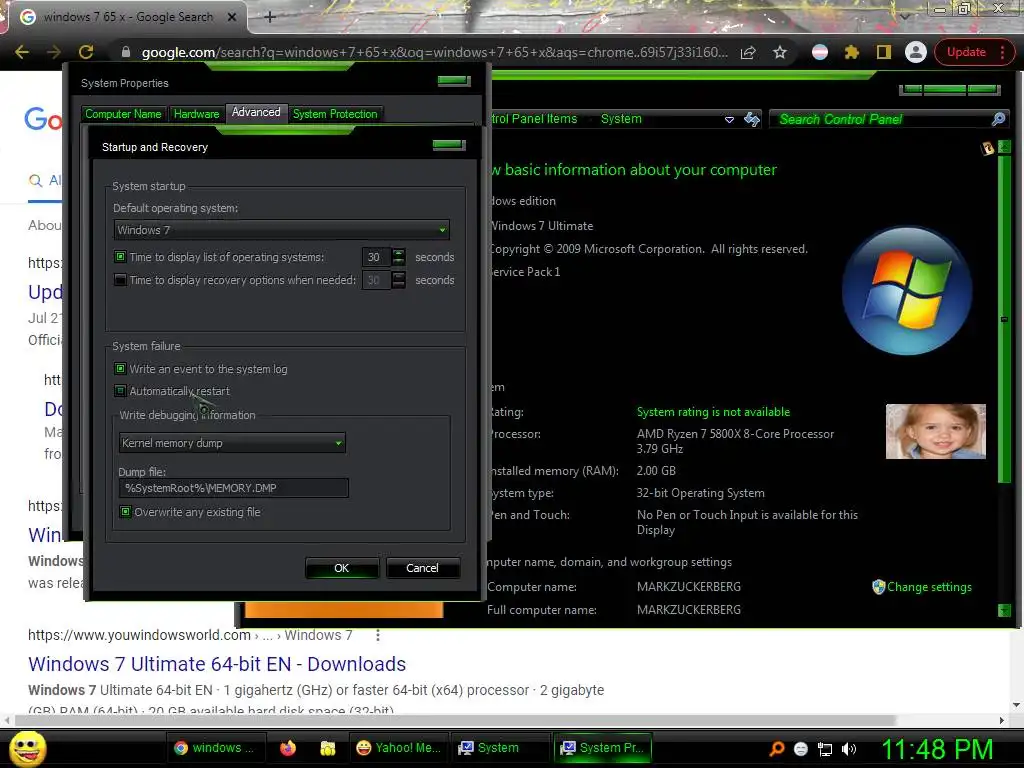
Task: Toggle the Automatically restart checkbox
Action: pyautogui.click(x=120, y=391)
